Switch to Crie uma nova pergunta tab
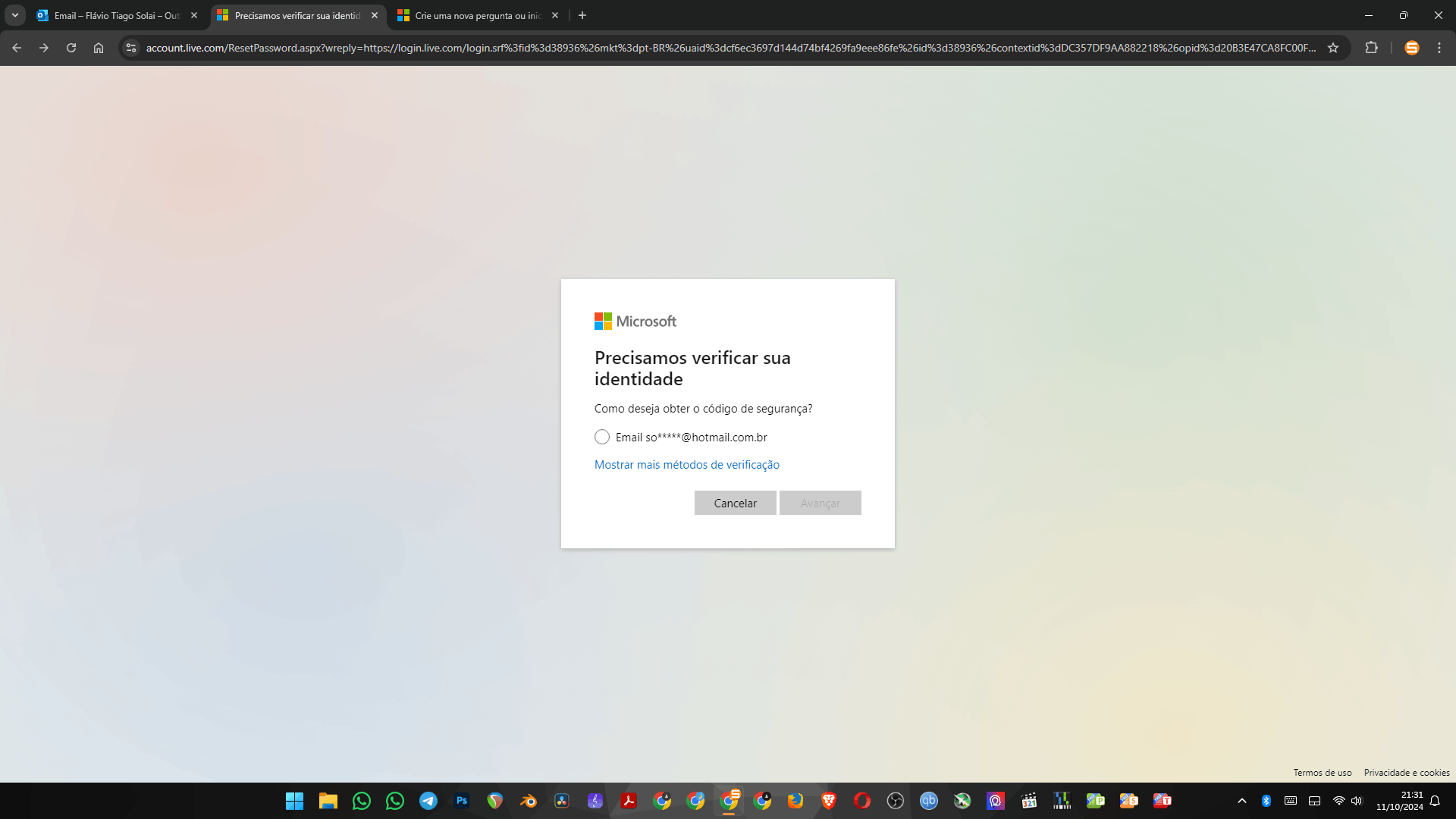Viewport: 1456px width, 819px height. coord(474,15)
